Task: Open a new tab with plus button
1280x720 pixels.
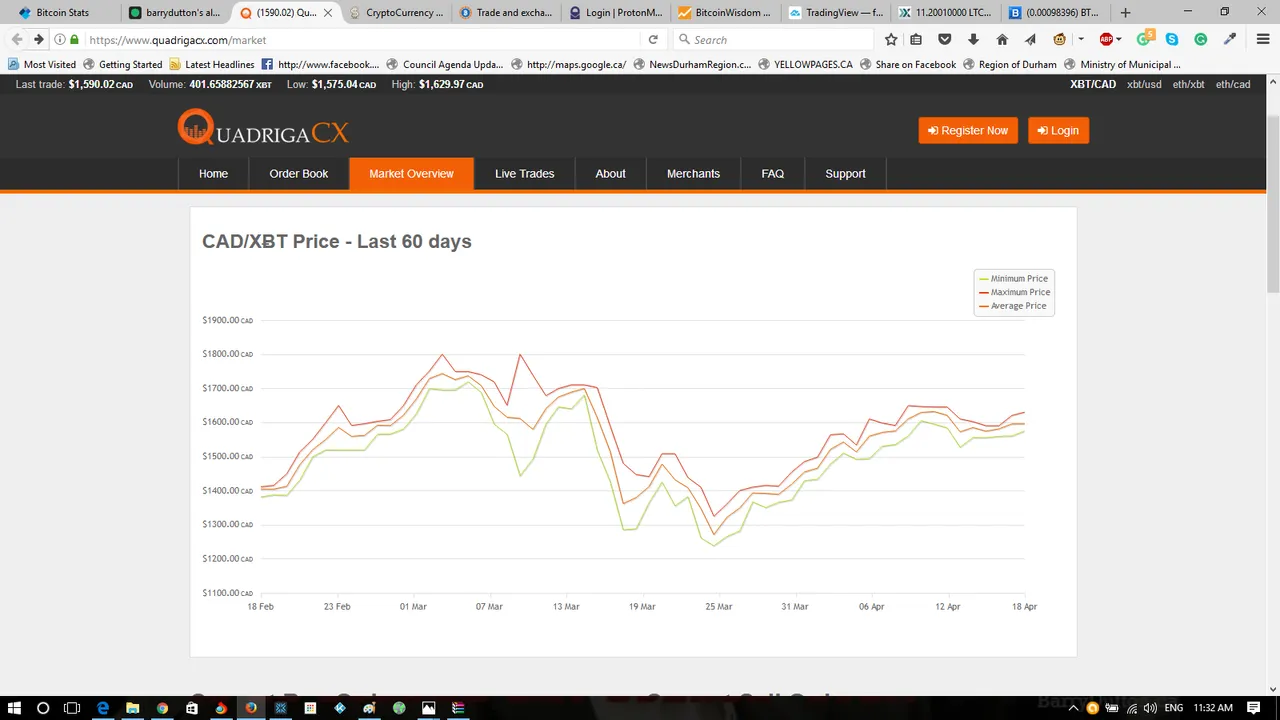Action: pos(1125,13)
